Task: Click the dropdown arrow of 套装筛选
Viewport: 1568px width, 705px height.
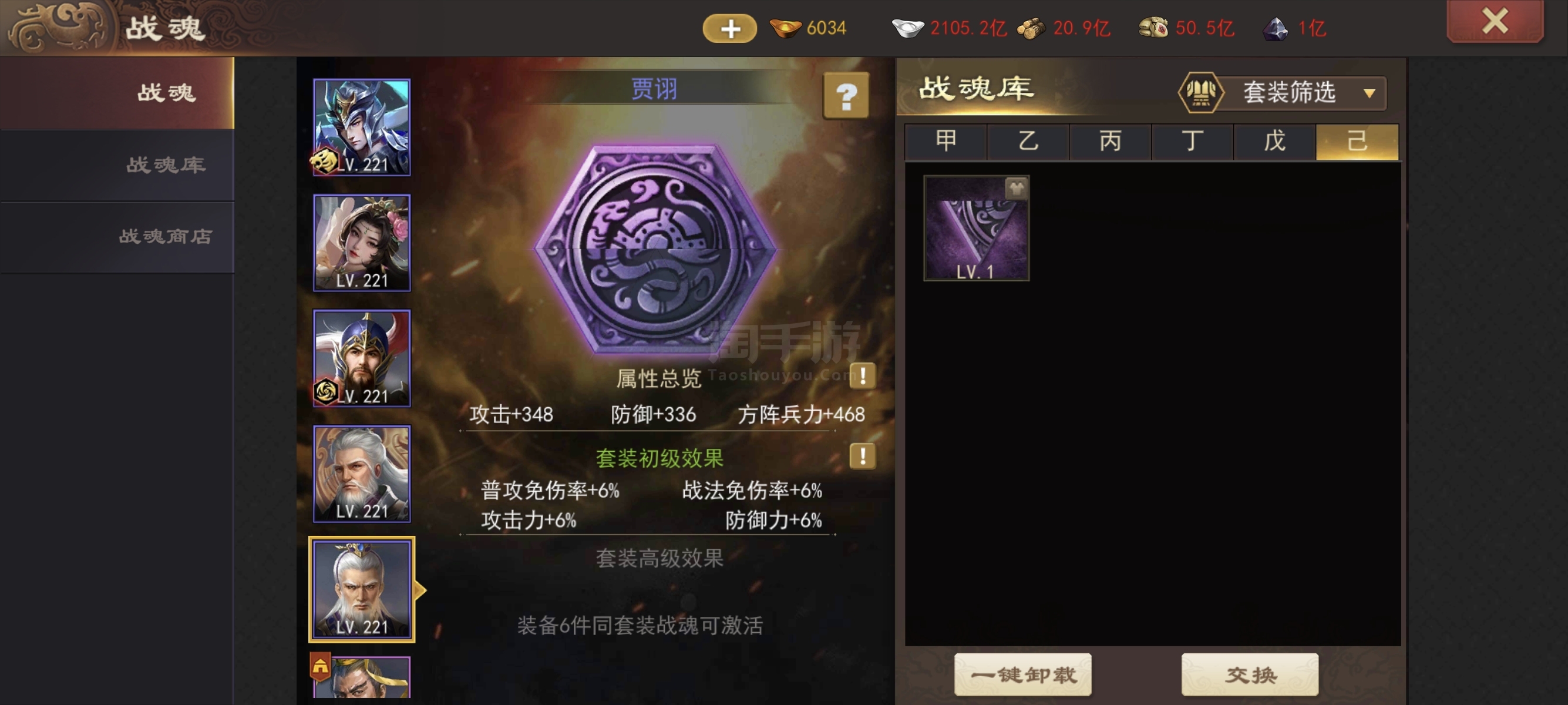Action: [1369, 93]
